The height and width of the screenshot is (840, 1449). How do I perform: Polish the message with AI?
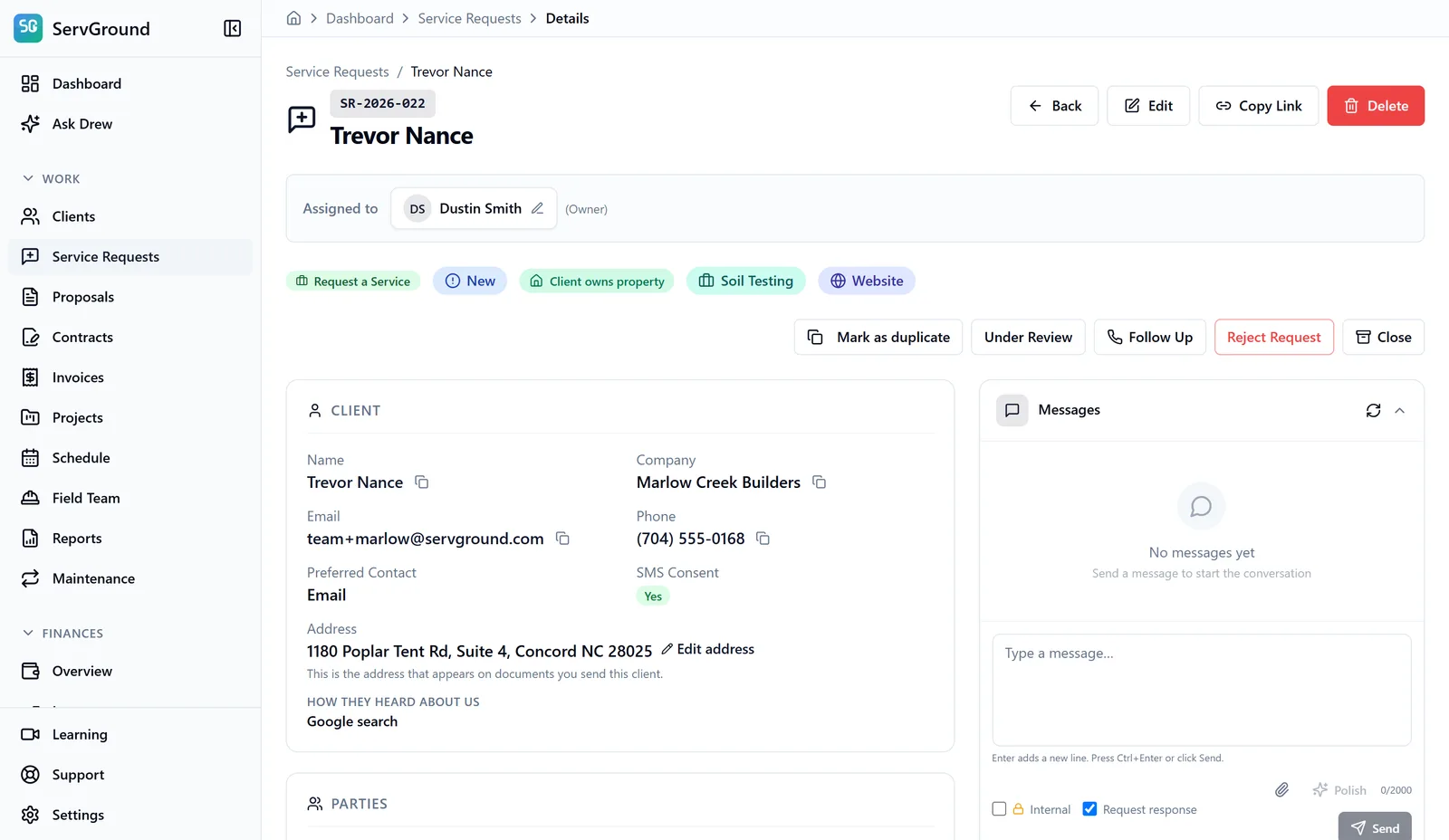pyautogui.click(x=1339, y=790)
